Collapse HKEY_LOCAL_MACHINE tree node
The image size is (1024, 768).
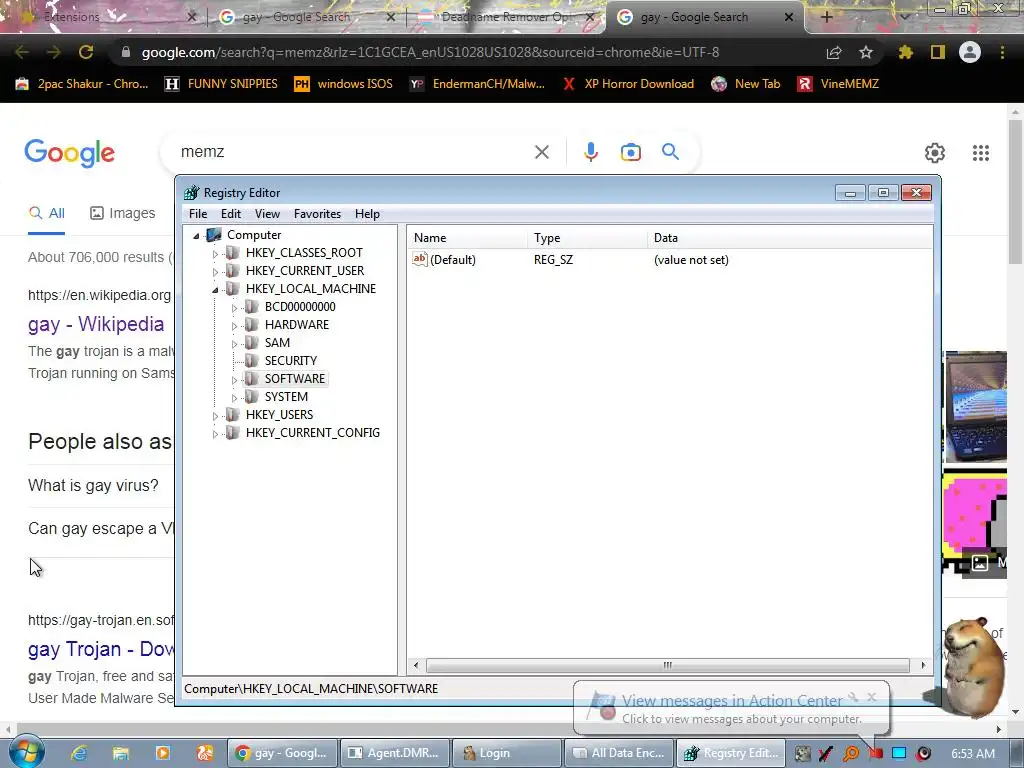(x=215, y=289)
